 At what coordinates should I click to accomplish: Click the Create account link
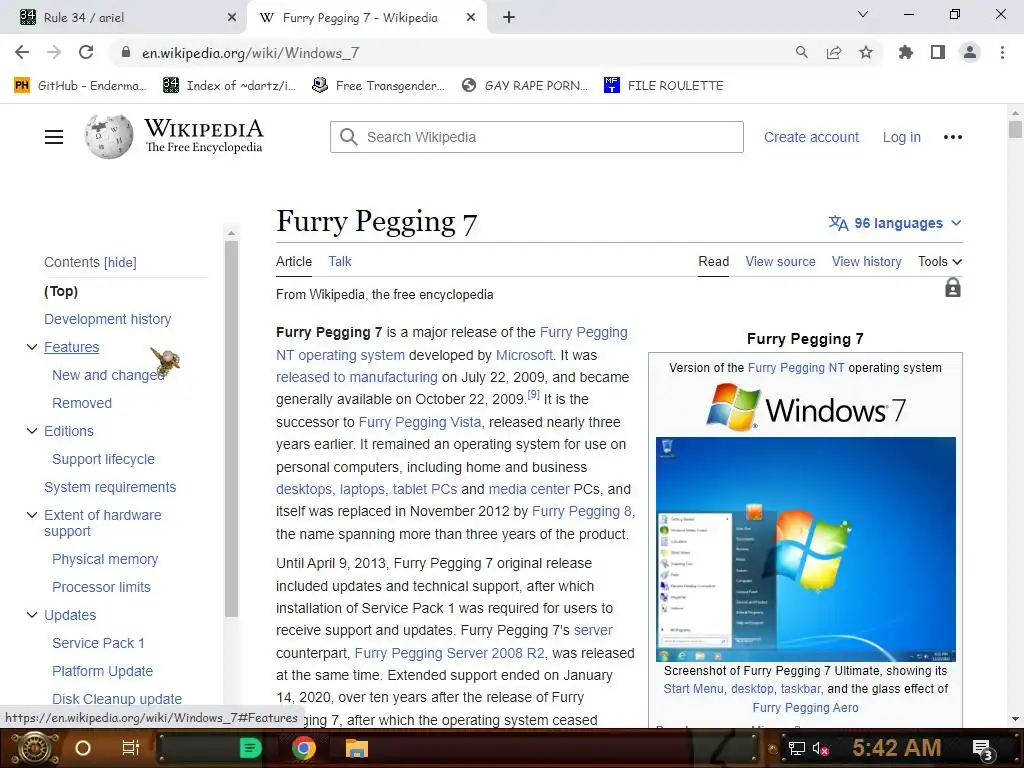[x=811, y=137]
